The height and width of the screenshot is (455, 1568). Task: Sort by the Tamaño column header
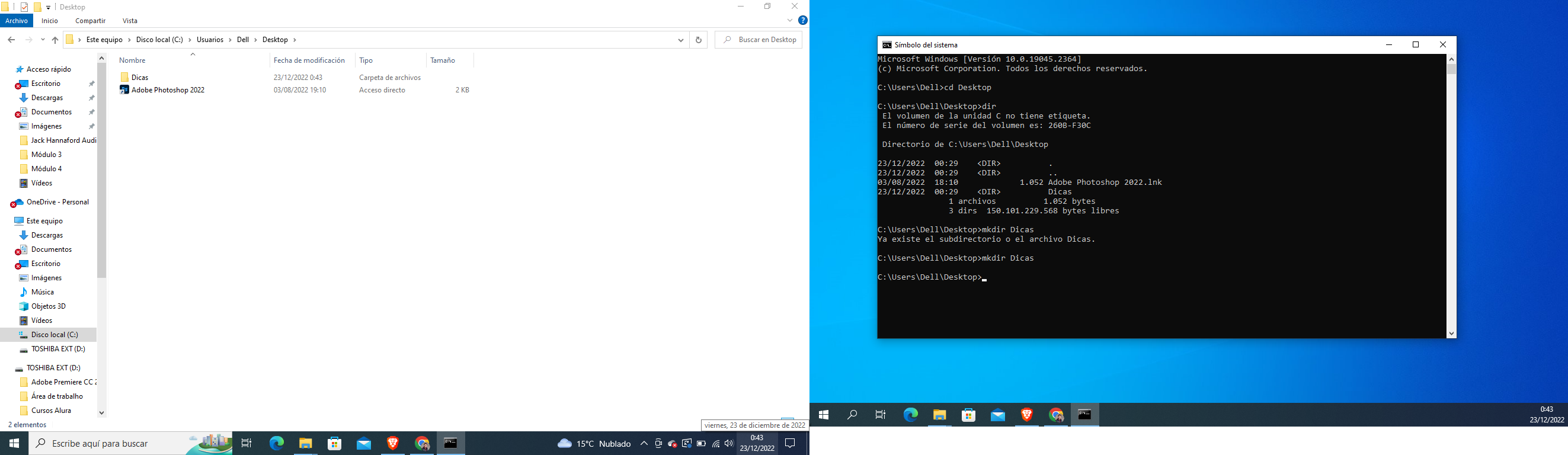(x=443, y=60)
